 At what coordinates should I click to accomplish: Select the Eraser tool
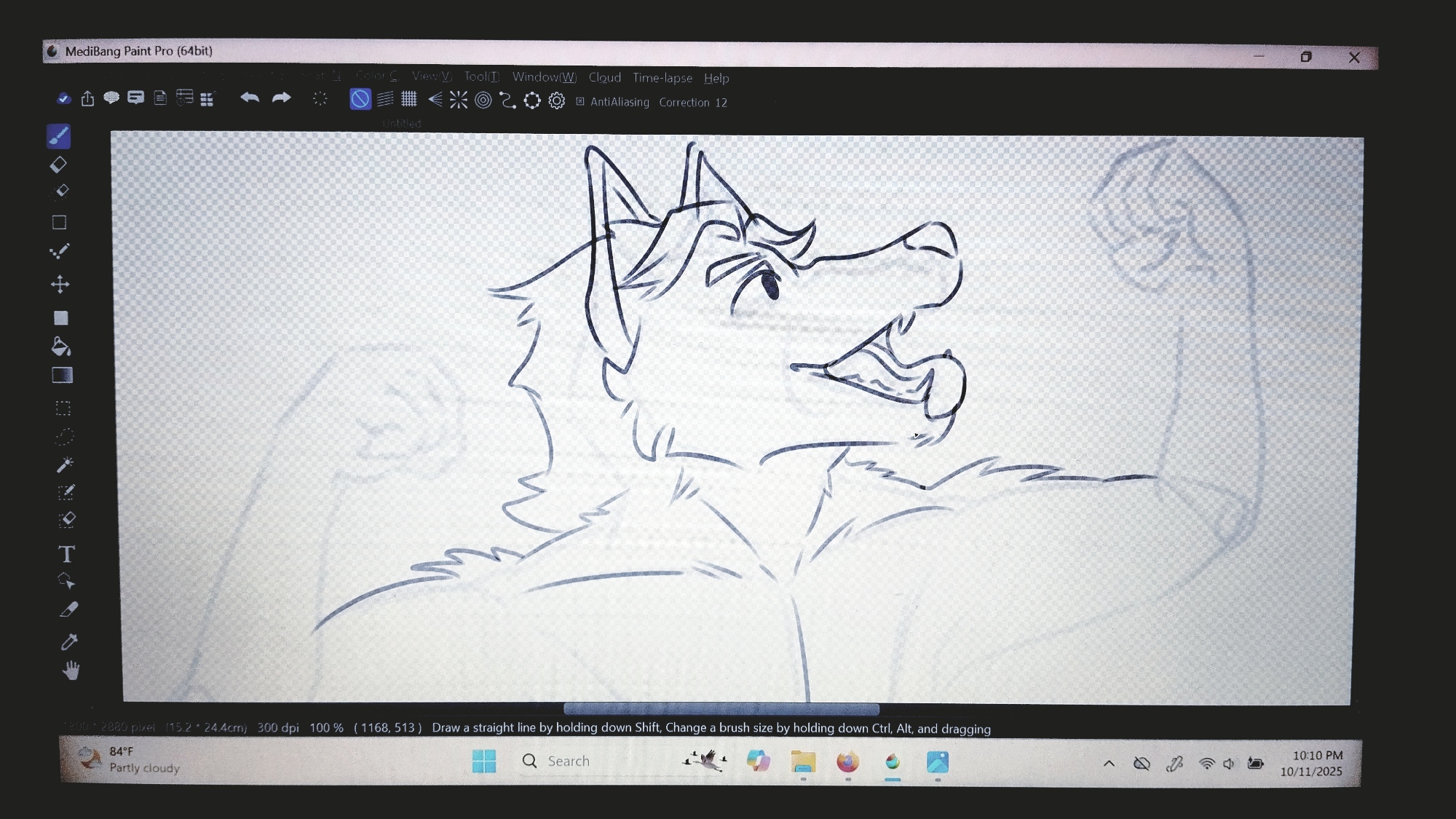[x=58, y=165]
